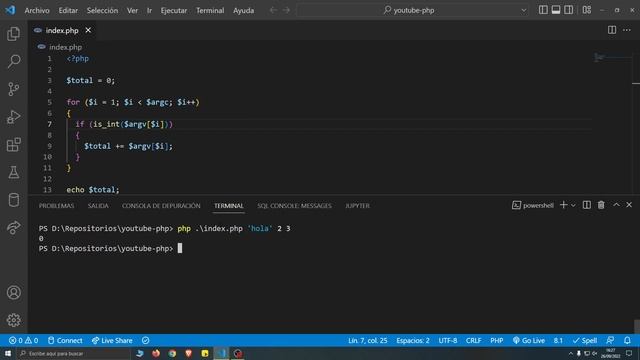Open the Accounts menu
The width and height of the screenshot is (640, 360).
(13, 293)
